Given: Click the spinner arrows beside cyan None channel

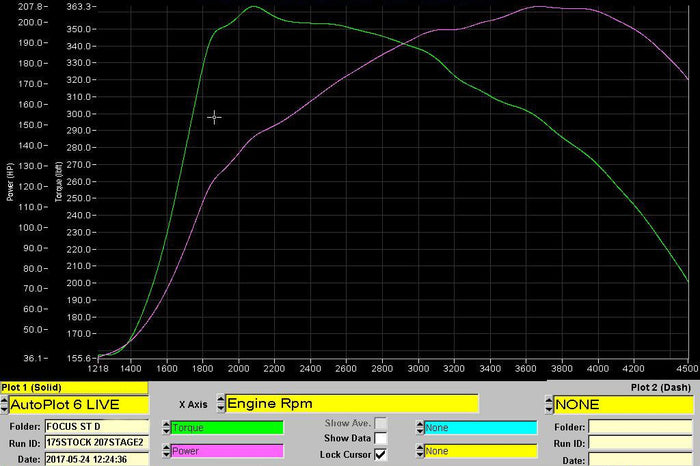Looking at the screenshot, I should coord(418,428).
